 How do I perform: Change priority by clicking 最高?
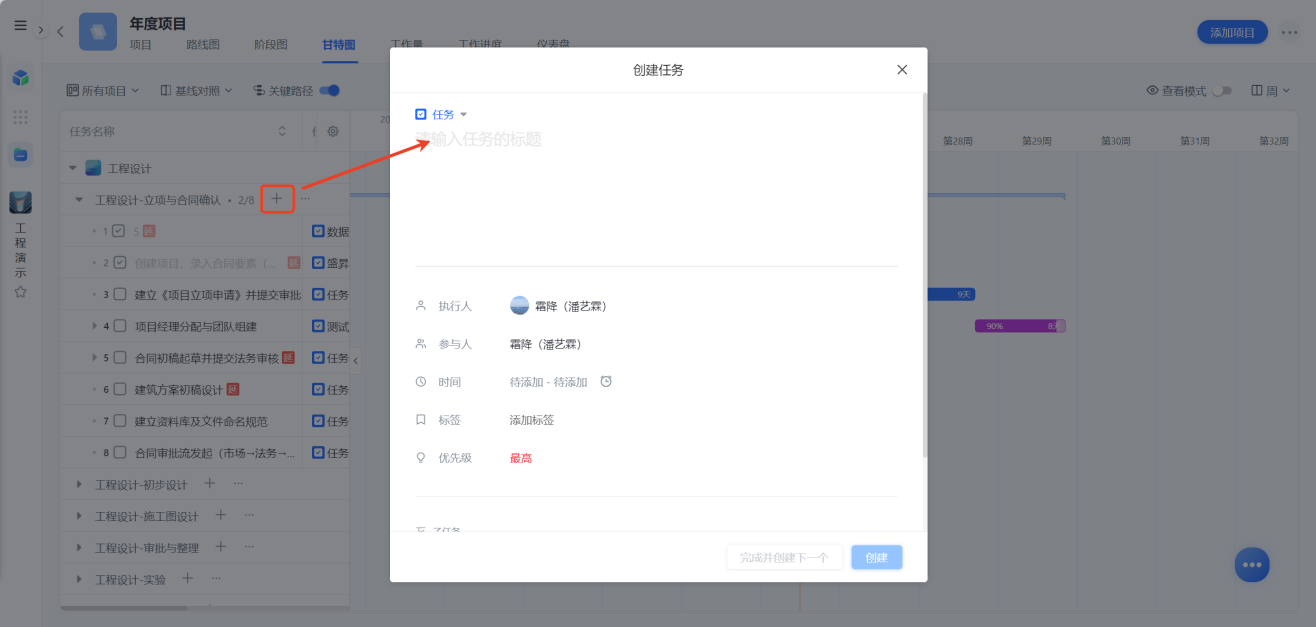click(521, 458)
